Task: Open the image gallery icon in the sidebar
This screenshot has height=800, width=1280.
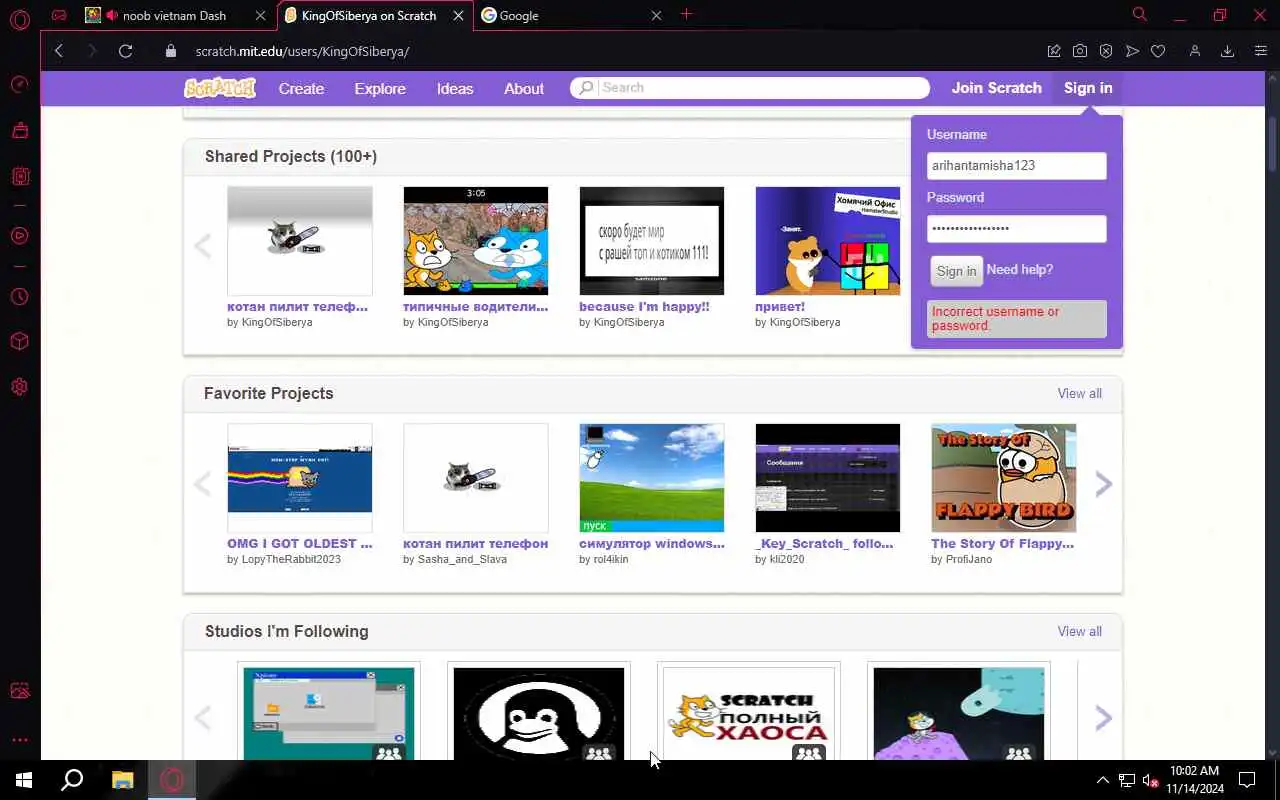Action: 19,691
